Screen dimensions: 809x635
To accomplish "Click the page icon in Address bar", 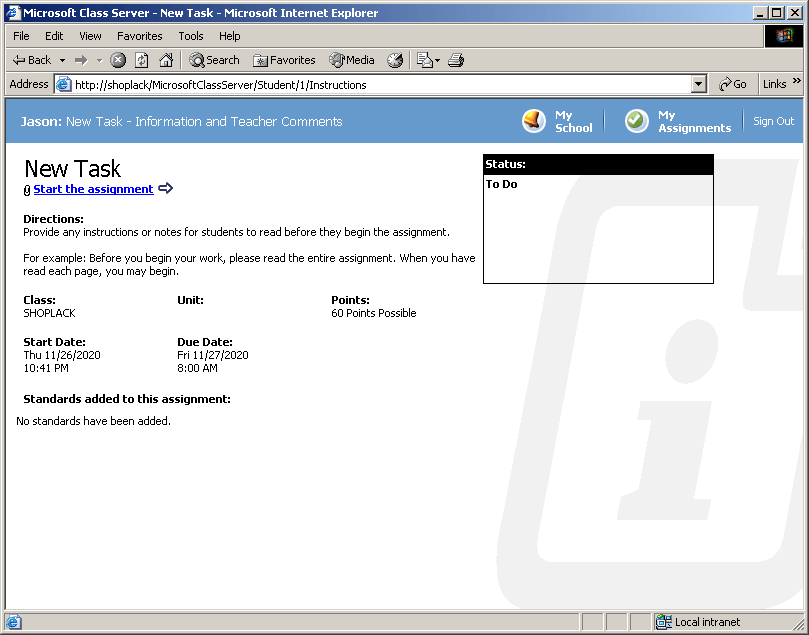I will click(63, 84).
